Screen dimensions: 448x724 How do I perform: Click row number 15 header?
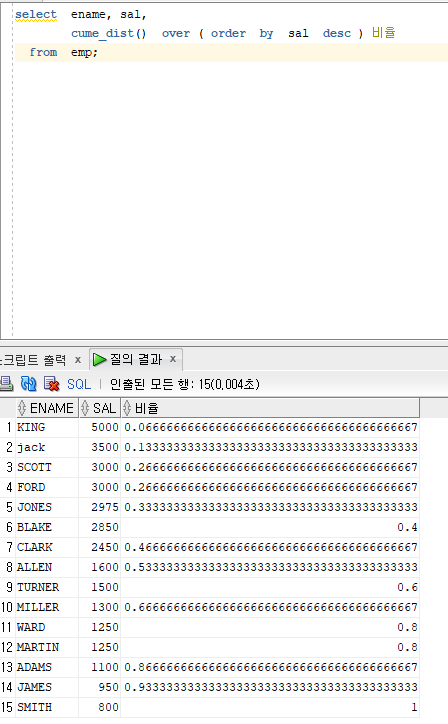pos(8,707)
